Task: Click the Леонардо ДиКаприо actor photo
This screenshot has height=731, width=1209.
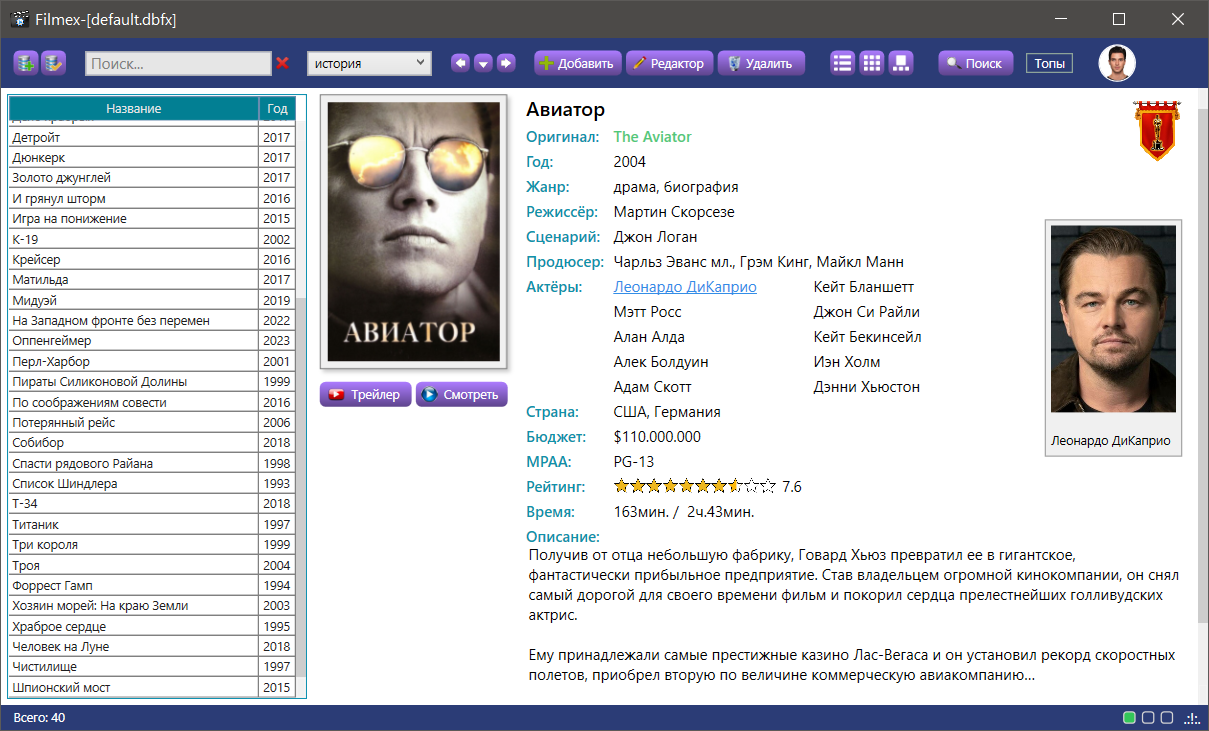Action: (1113, 319)
